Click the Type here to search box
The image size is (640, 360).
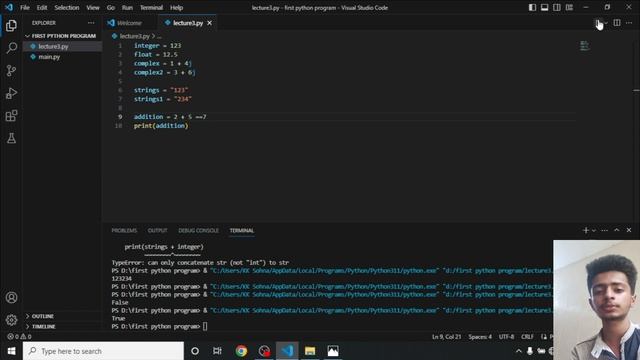click(x=103, y=351)
